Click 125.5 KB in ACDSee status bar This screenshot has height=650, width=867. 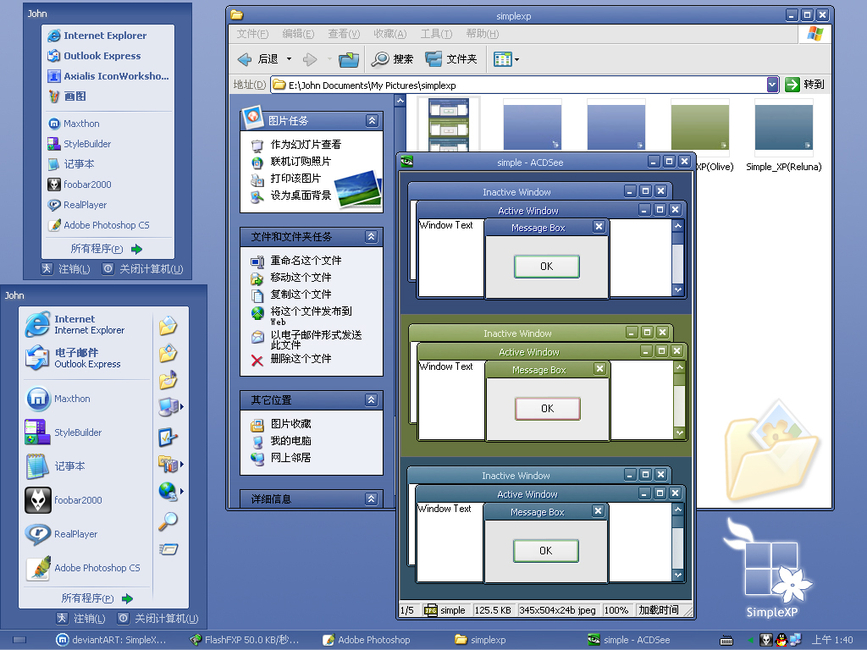click(x=493, y=610)
